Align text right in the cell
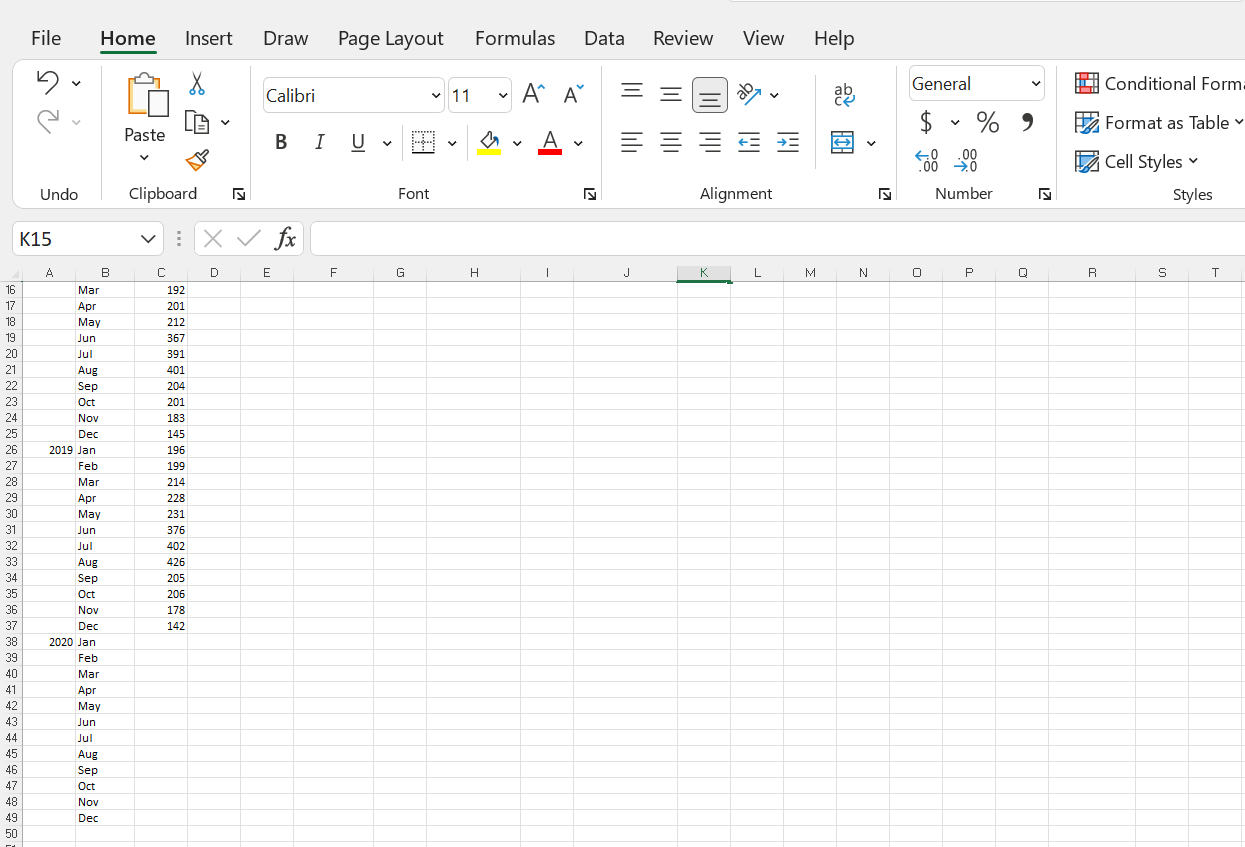 point(710,143)
